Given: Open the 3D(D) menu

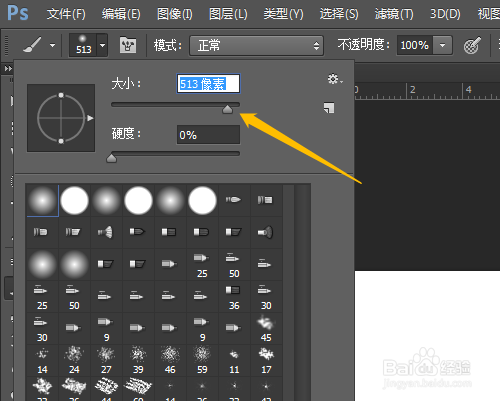Looking at the screenshot, I should coord(445,14).
